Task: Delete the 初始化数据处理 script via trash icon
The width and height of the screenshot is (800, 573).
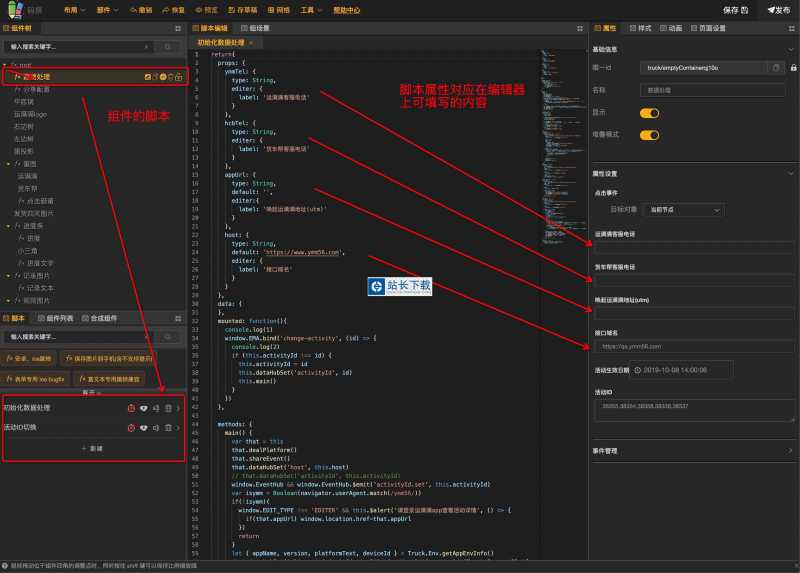Action: 168,408
